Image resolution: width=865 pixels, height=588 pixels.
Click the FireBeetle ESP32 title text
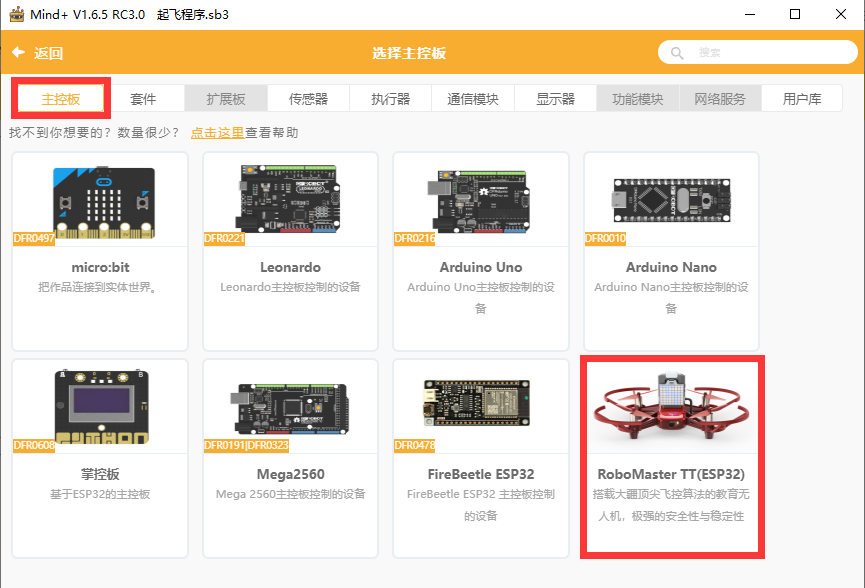click(481, 474)
